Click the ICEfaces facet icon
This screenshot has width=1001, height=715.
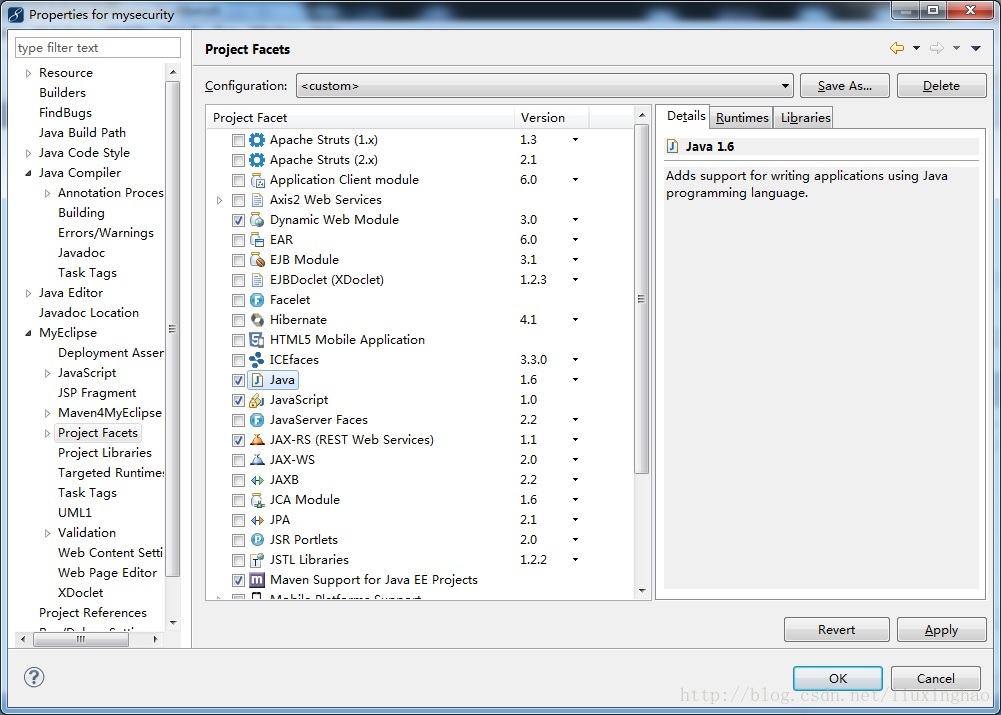[257, 360]
